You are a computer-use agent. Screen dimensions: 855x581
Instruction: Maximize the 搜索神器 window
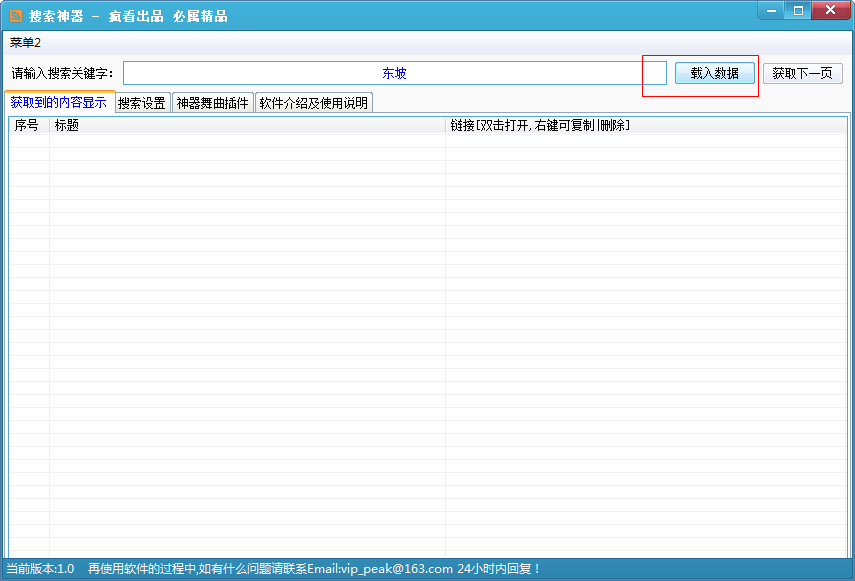tap(798, 10)
